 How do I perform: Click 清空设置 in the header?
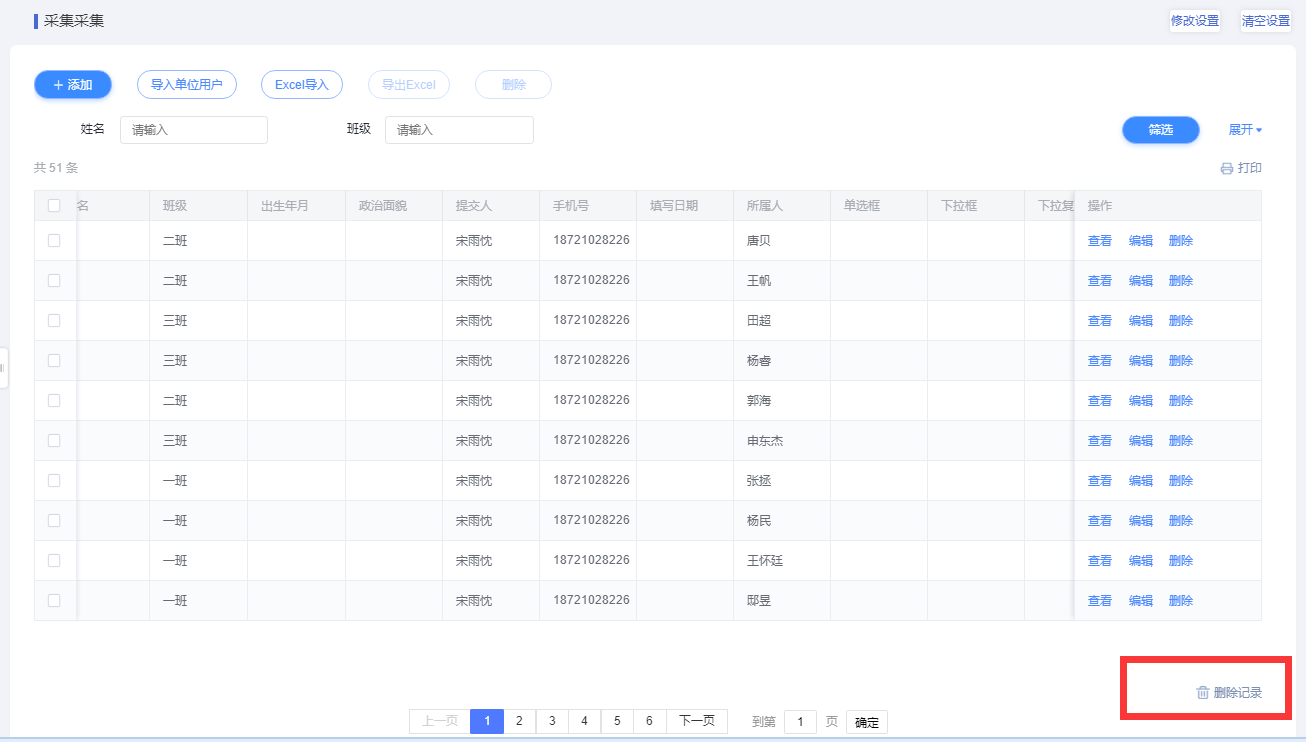pyautogui.click(x=1265, y=21)
